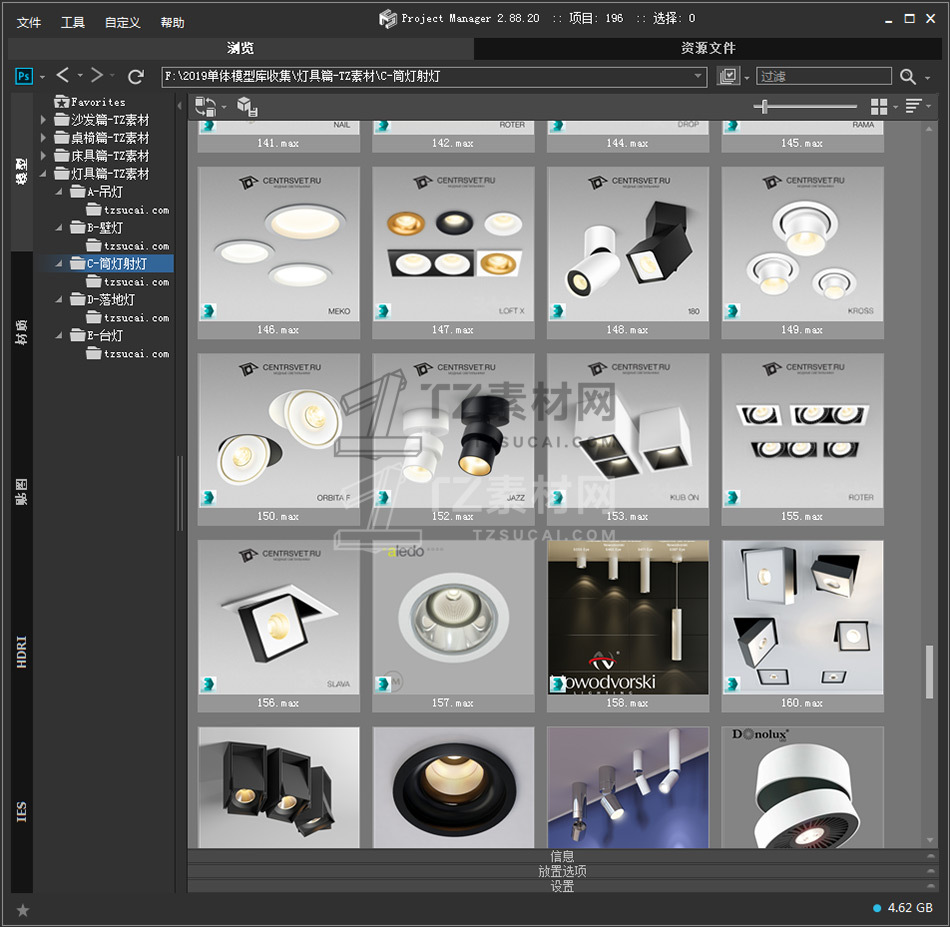
Task: Click the search magnifier icon
Action: click(x=907, y=76)
